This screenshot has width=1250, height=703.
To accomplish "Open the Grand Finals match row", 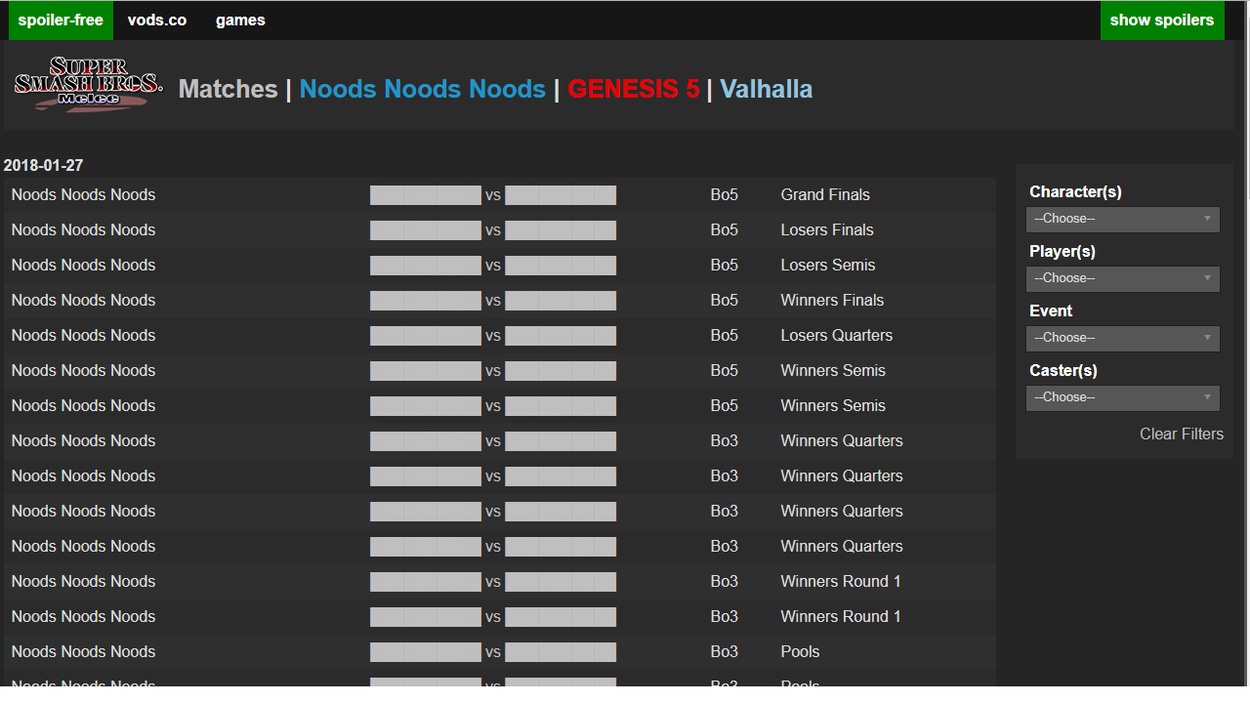I will pos(499,195).
